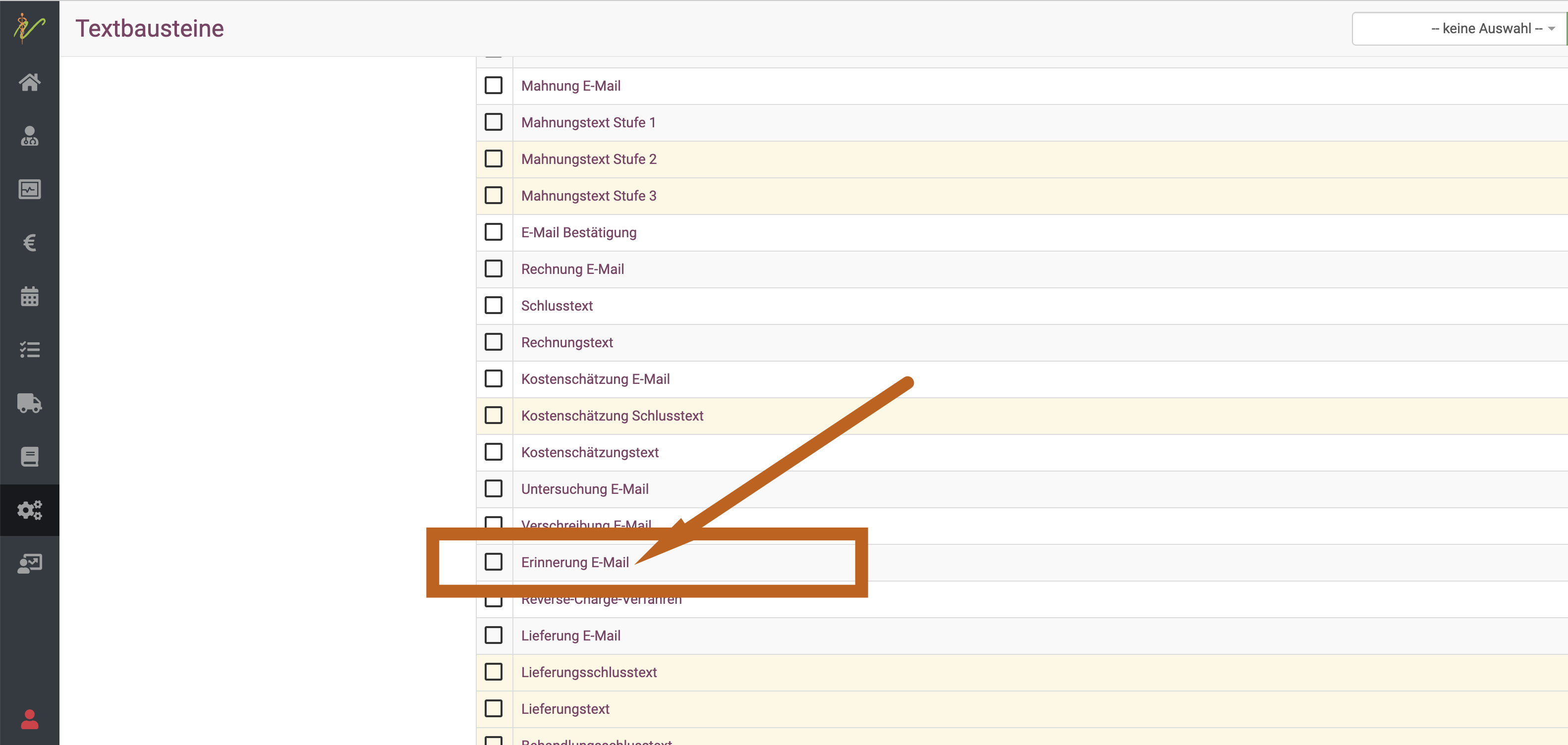Open the task checklist icon
1568x745 pixels.
(x=29, y=350)
